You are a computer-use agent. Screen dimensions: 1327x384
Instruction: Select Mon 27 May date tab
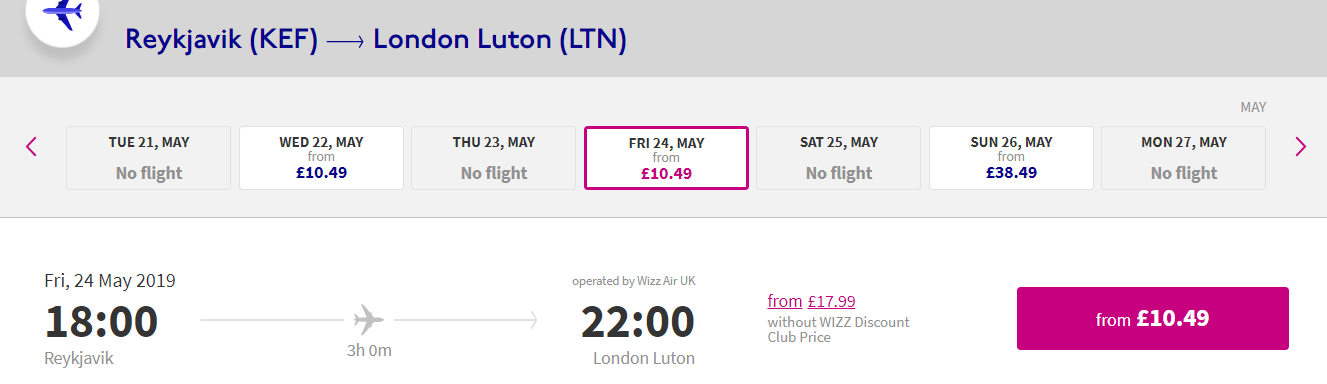click(x=1183, y=158)
